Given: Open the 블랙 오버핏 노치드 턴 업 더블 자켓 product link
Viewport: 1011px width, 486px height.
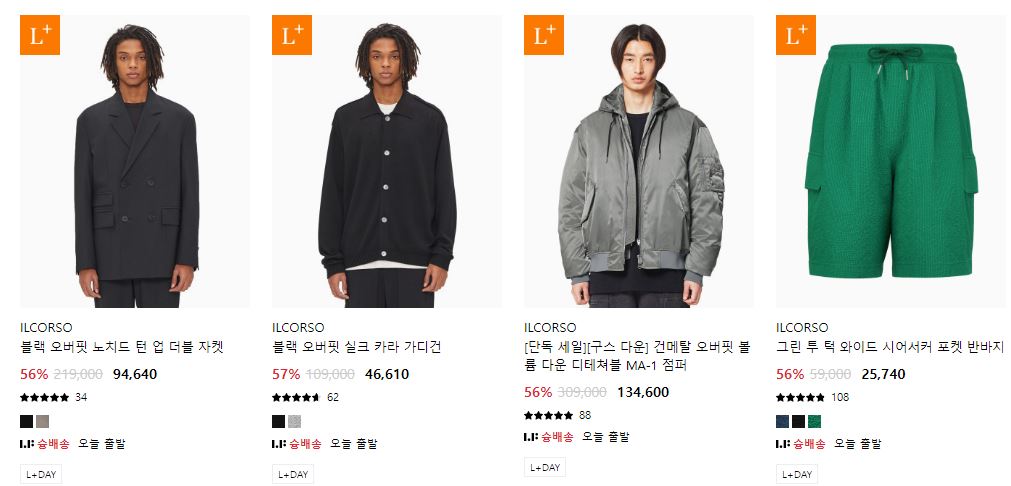Looking at the screenshot, I should click(x=122, y=347).
